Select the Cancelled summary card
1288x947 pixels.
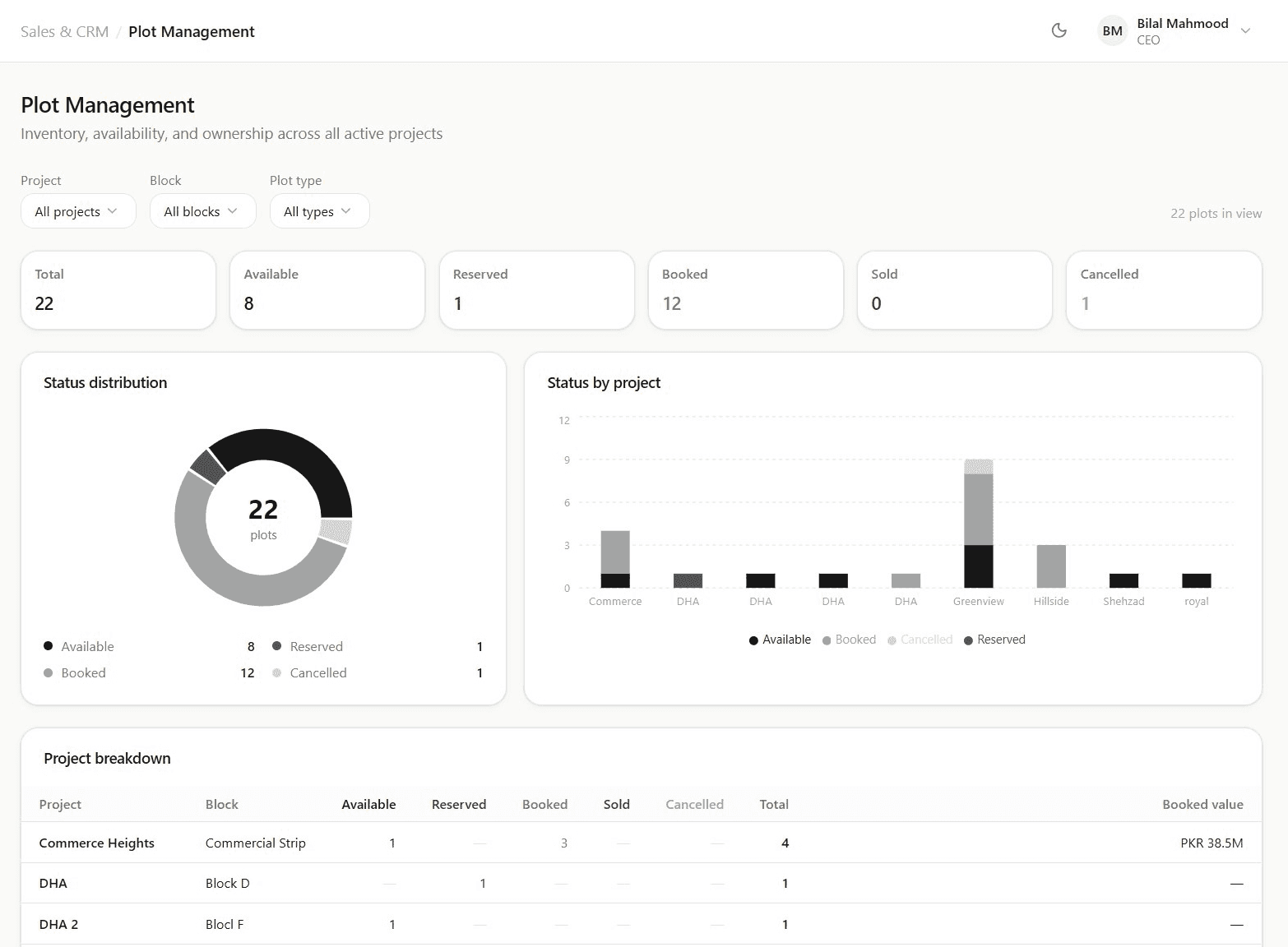pyautogui.click(x=1164, y=290)
